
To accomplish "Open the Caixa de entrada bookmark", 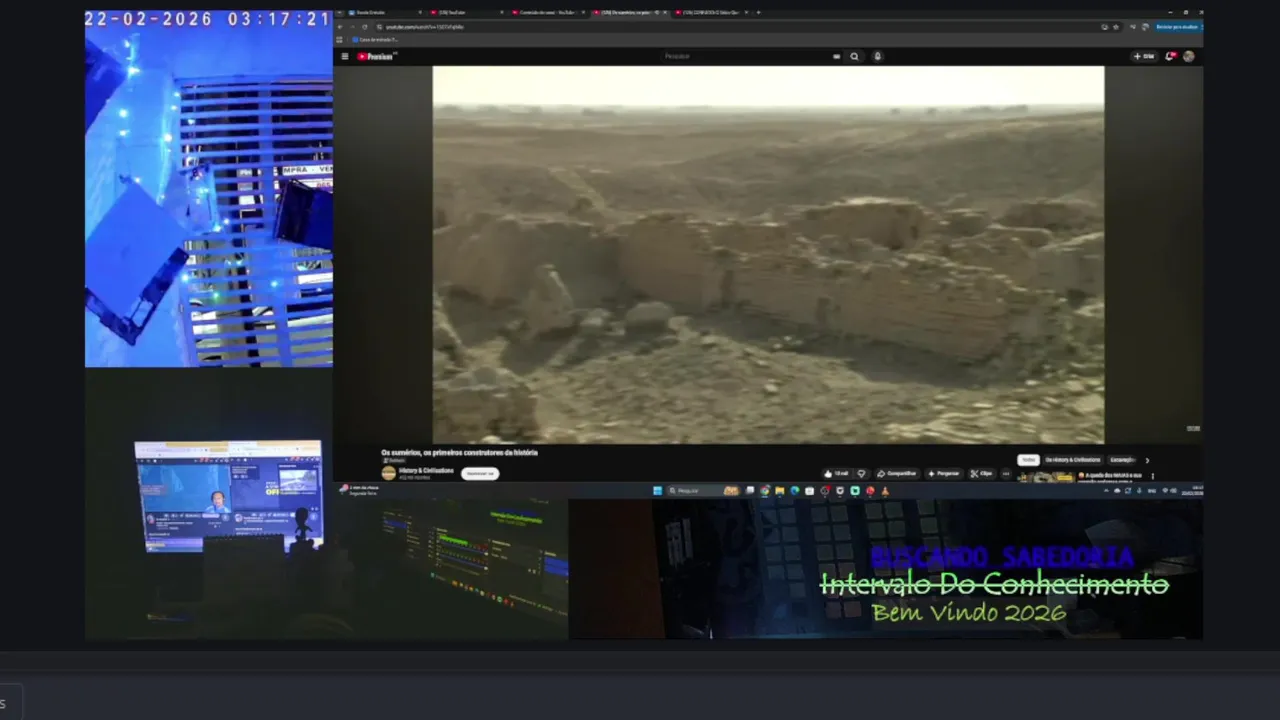I will (375, 39).
